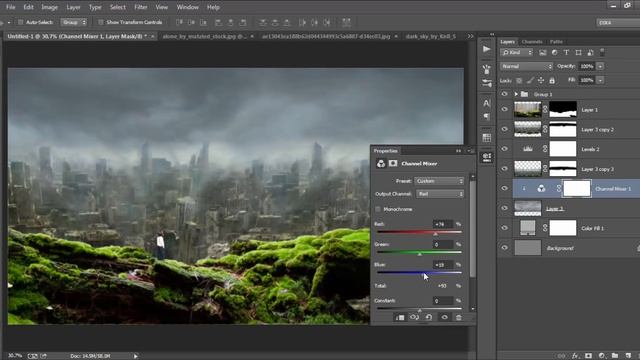This screenshot has width=640, height=360.
Task: Add layer style fx icon
Action: [575, 356]
